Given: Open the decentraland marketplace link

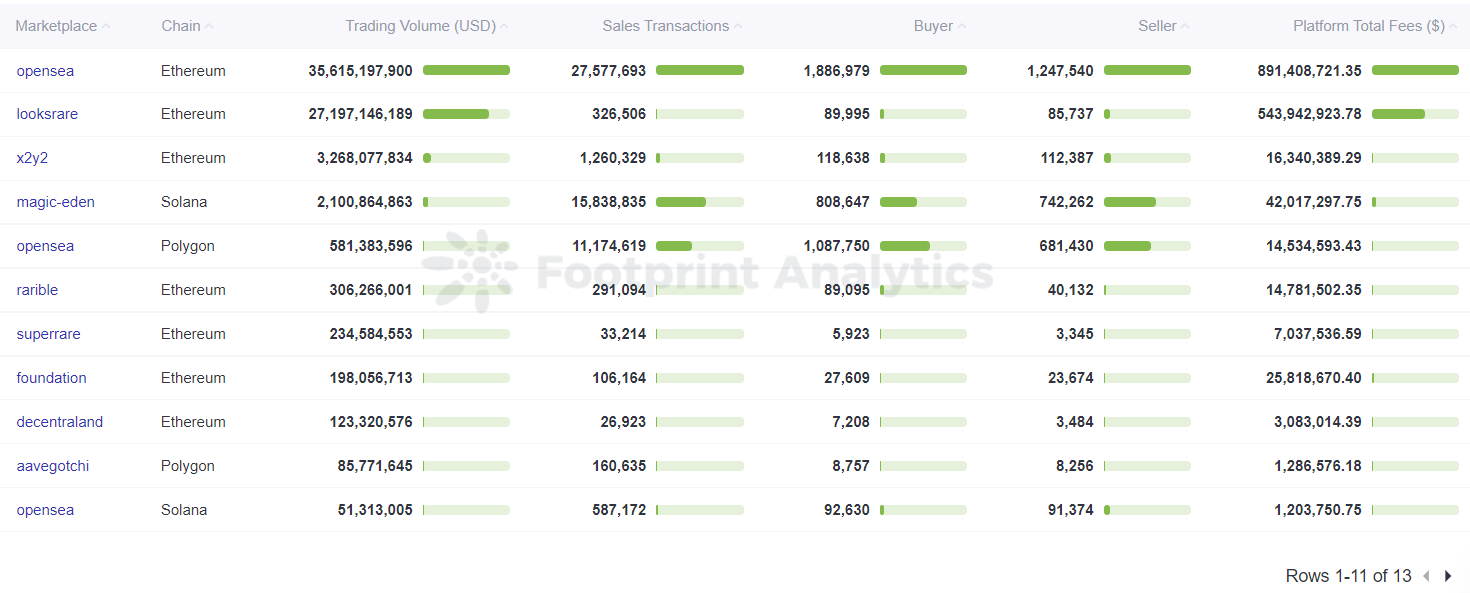Looking at the screenshot, I should (60, 422).
